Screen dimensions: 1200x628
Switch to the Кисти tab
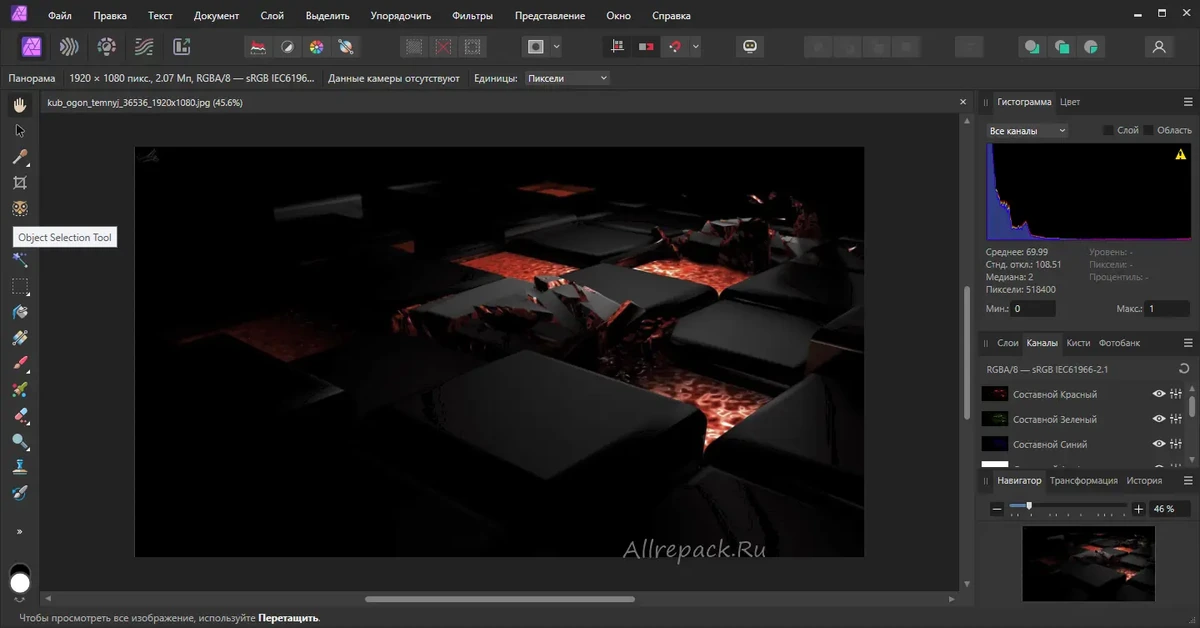tap(1078, 343)
